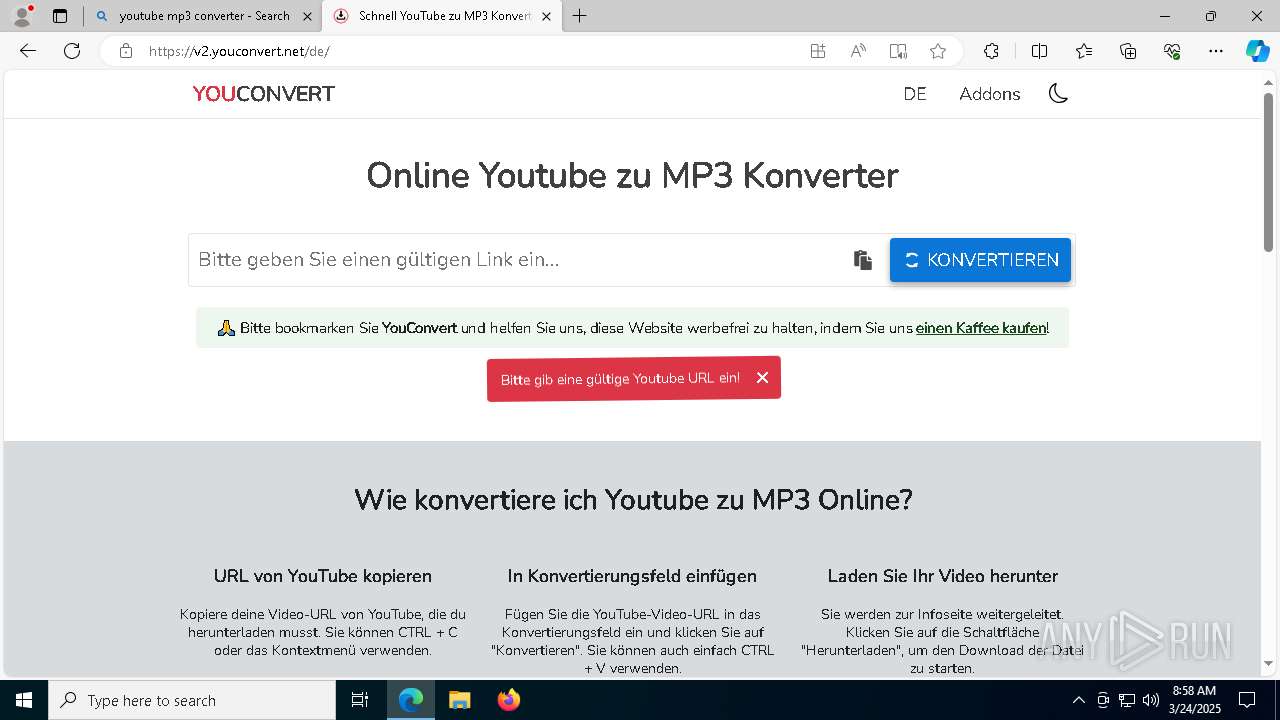Viewport: 1280px width, 720px height.
Task: Open the 'einen Kaffee kaufen' link
Action: pos(981,328)
